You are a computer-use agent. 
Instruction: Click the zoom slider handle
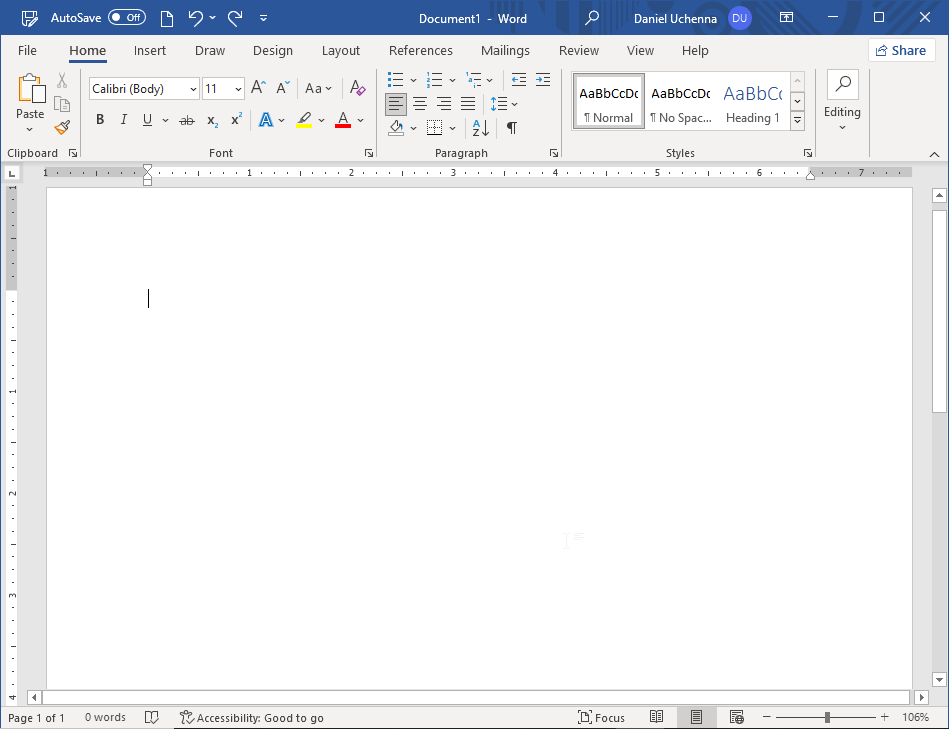click(x=827, y=718)
